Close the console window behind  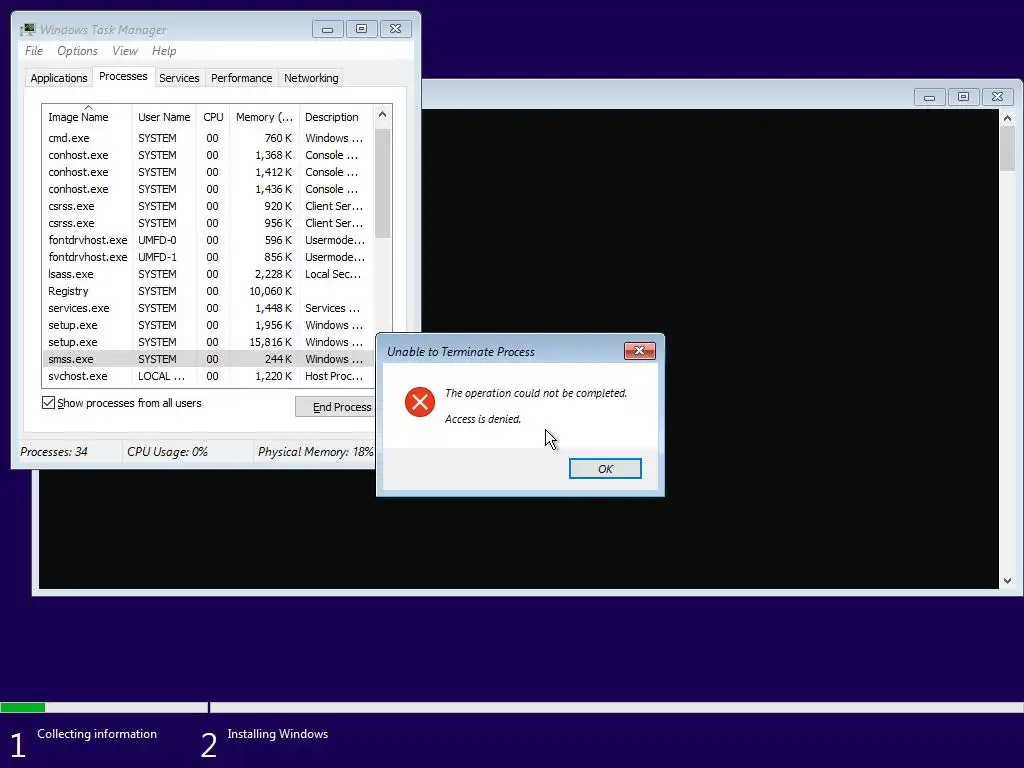[997, 97]
